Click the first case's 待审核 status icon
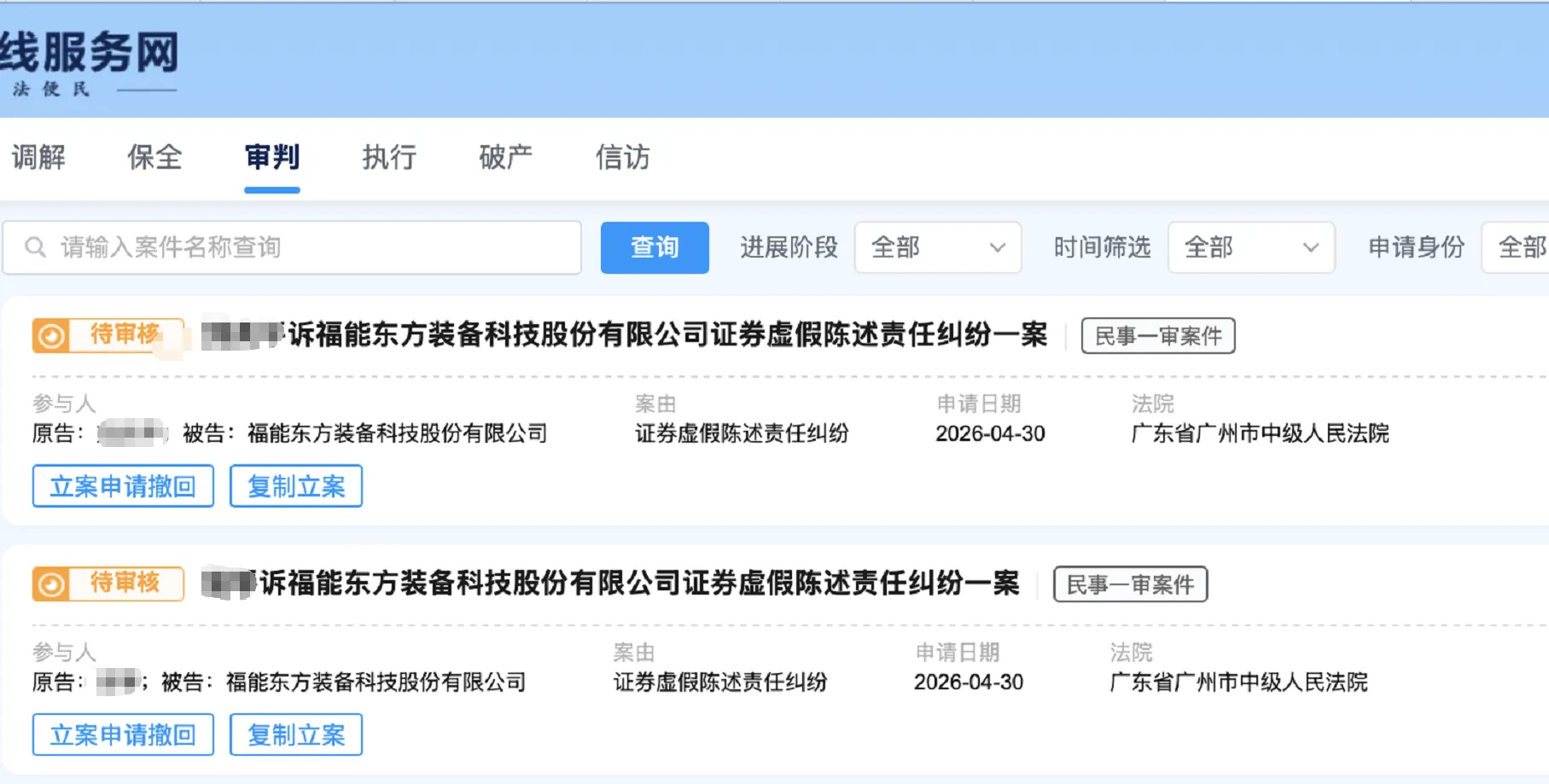This screenshot has height=784, width=1549. tap(51, 335)
